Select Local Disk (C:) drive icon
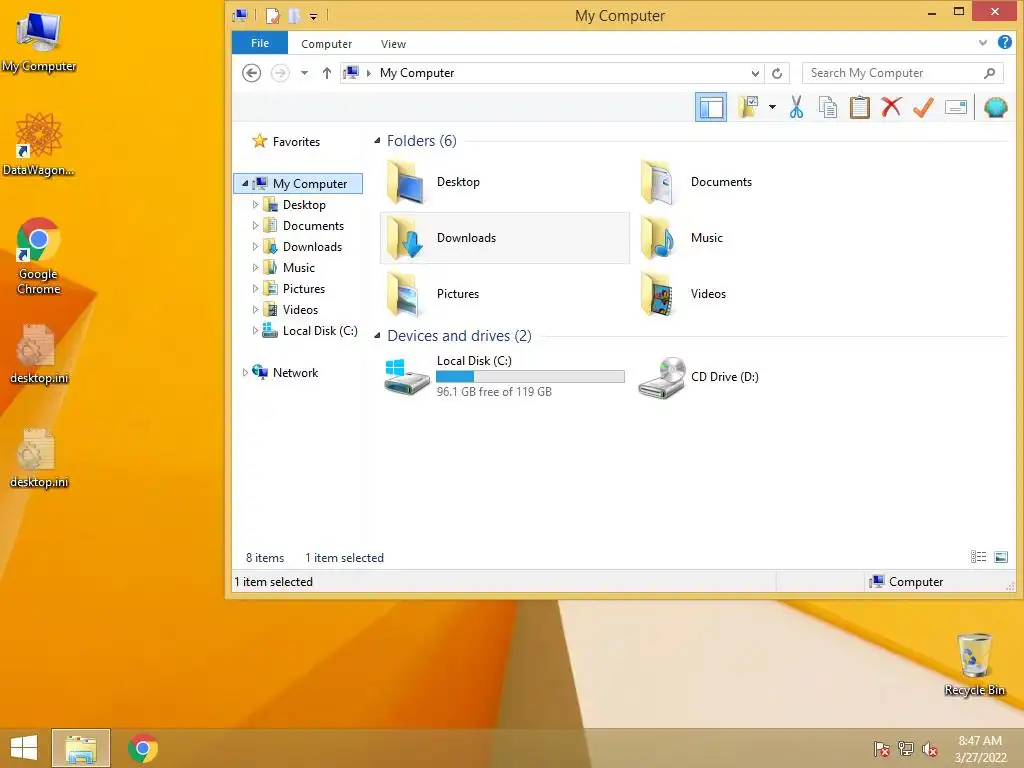 point(406,377)
